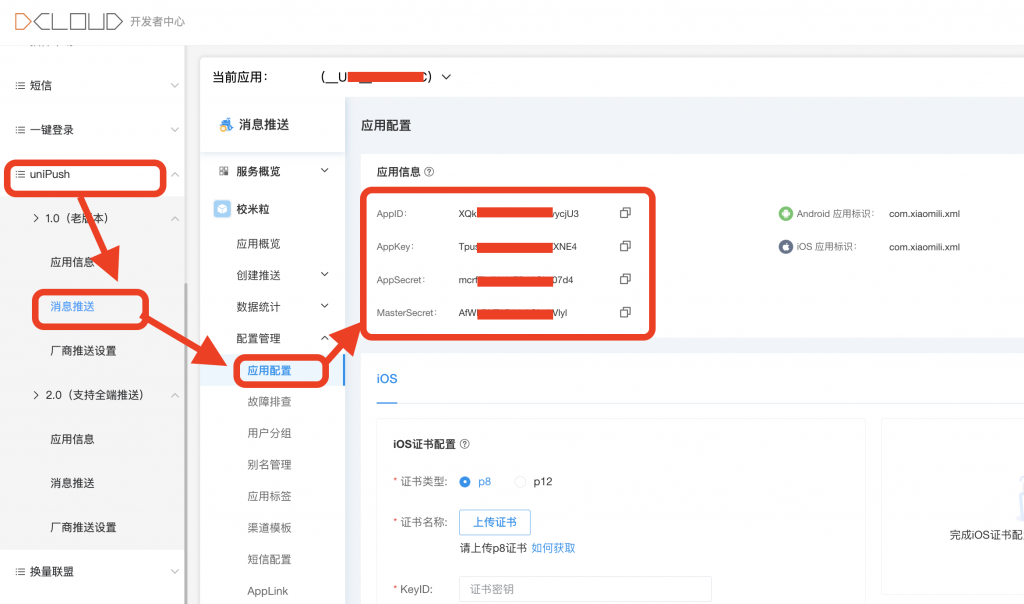Image resolution: width=1024 pixels, height=604 pixels.
Task: Click the help icon beside 应用信息
Action: tap(429, 172)
